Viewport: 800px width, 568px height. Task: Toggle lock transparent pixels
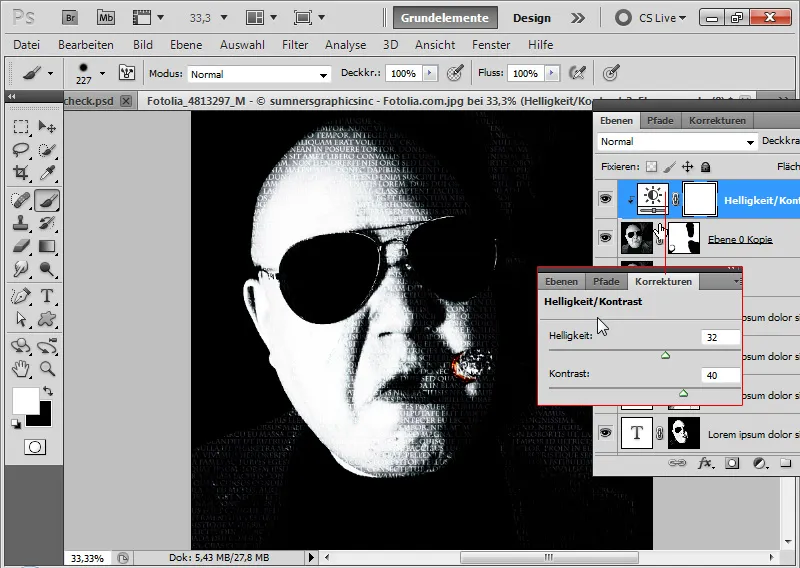coord(652,167)
